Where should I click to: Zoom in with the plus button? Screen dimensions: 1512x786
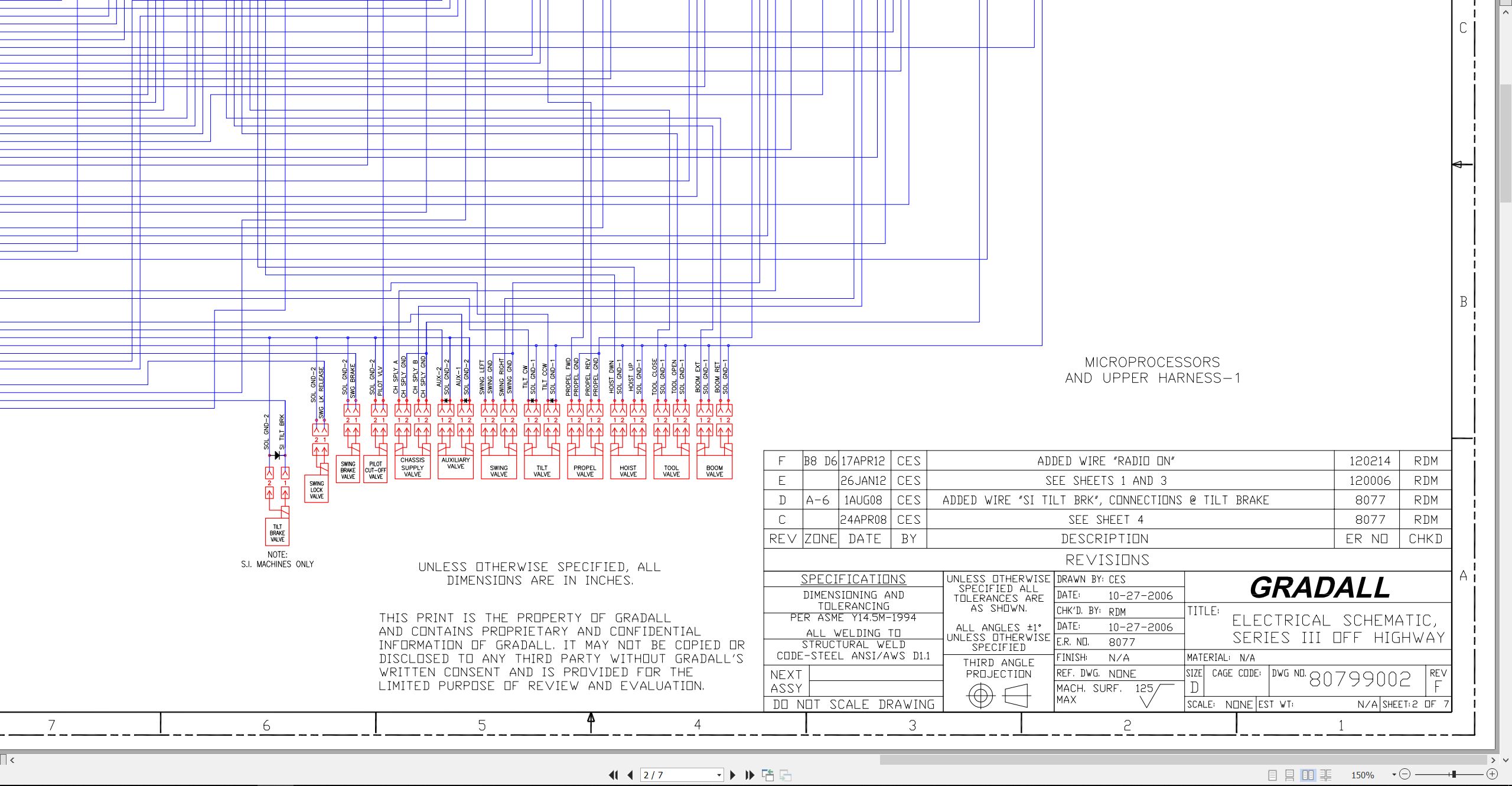tap(1492, 774)
